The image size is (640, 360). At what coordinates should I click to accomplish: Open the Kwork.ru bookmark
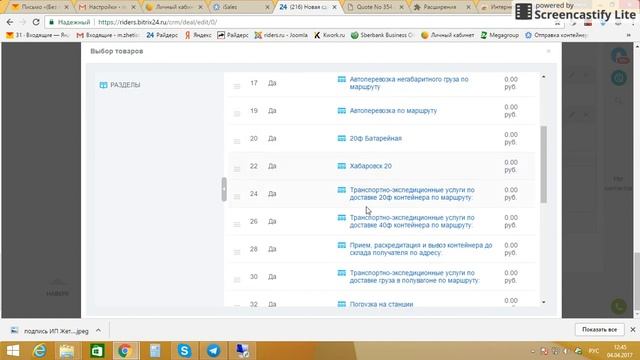coord(329,35)
